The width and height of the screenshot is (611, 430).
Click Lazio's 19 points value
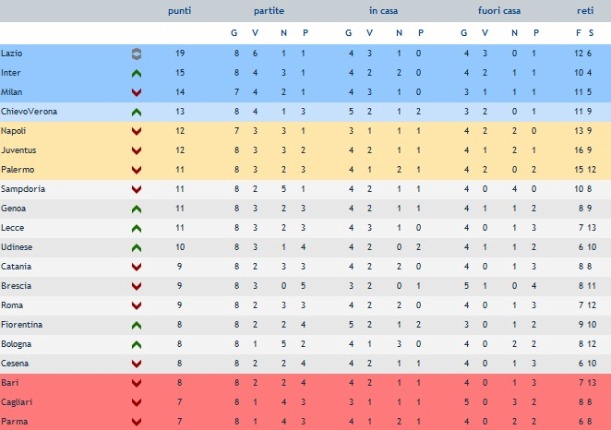(x=180, y=53)
